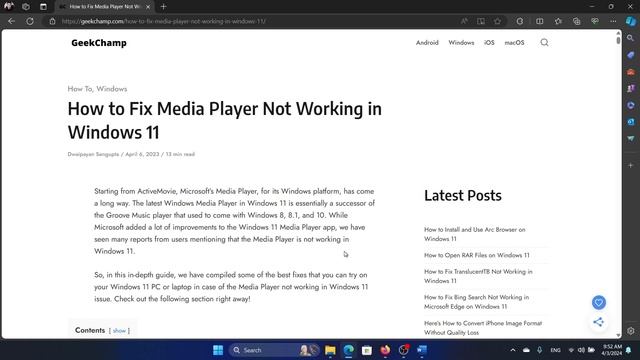Open Collections from the toolbar

pyautogui.click(x=576, y=21)
